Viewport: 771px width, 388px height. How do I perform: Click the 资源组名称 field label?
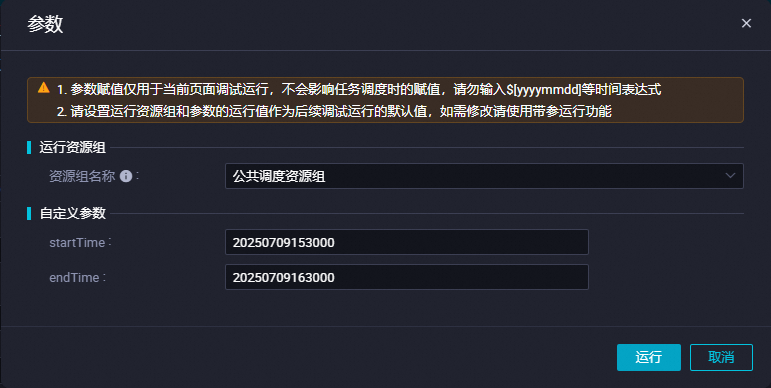coord(82,176)
